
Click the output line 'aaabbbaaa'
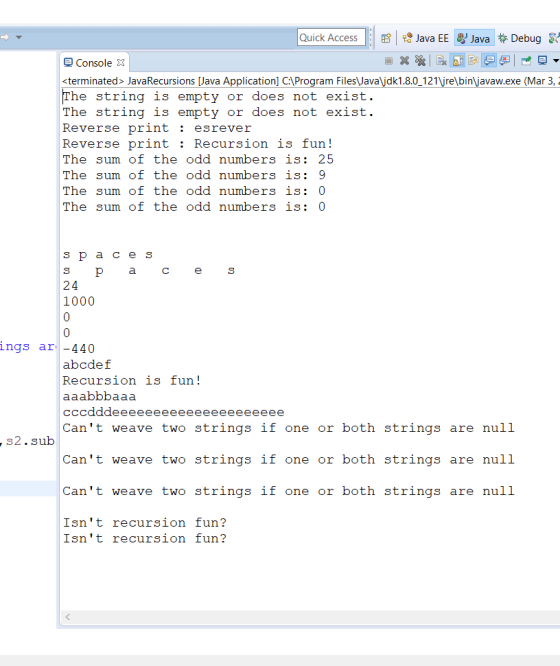(99, 396)
